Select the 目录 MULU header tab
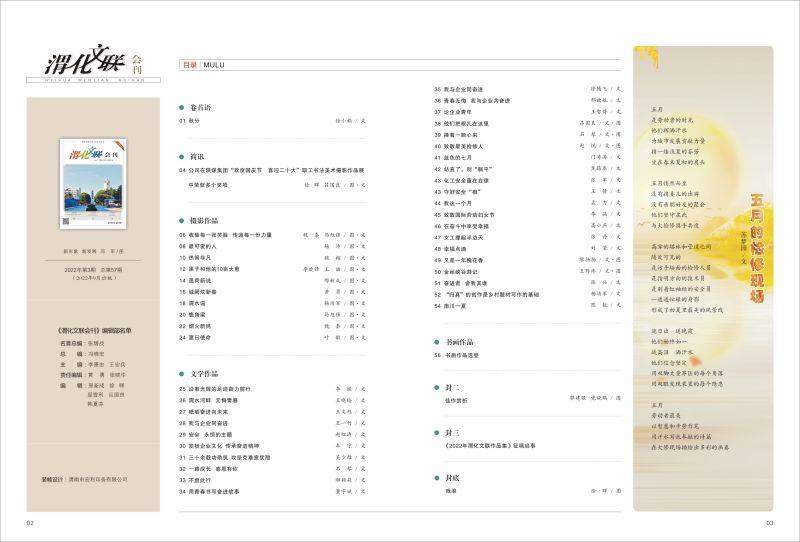 (203, 65)
